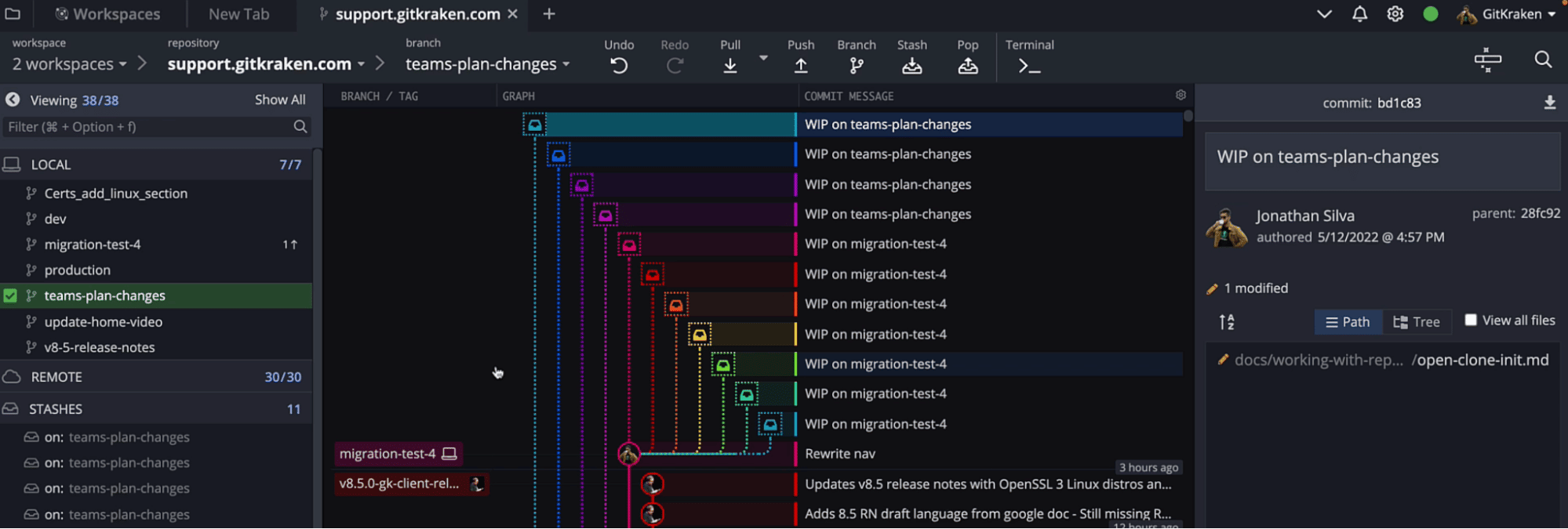Click the back arrow beside Viewing
This screenshot has height=529, width=1568.
(13, 100)
